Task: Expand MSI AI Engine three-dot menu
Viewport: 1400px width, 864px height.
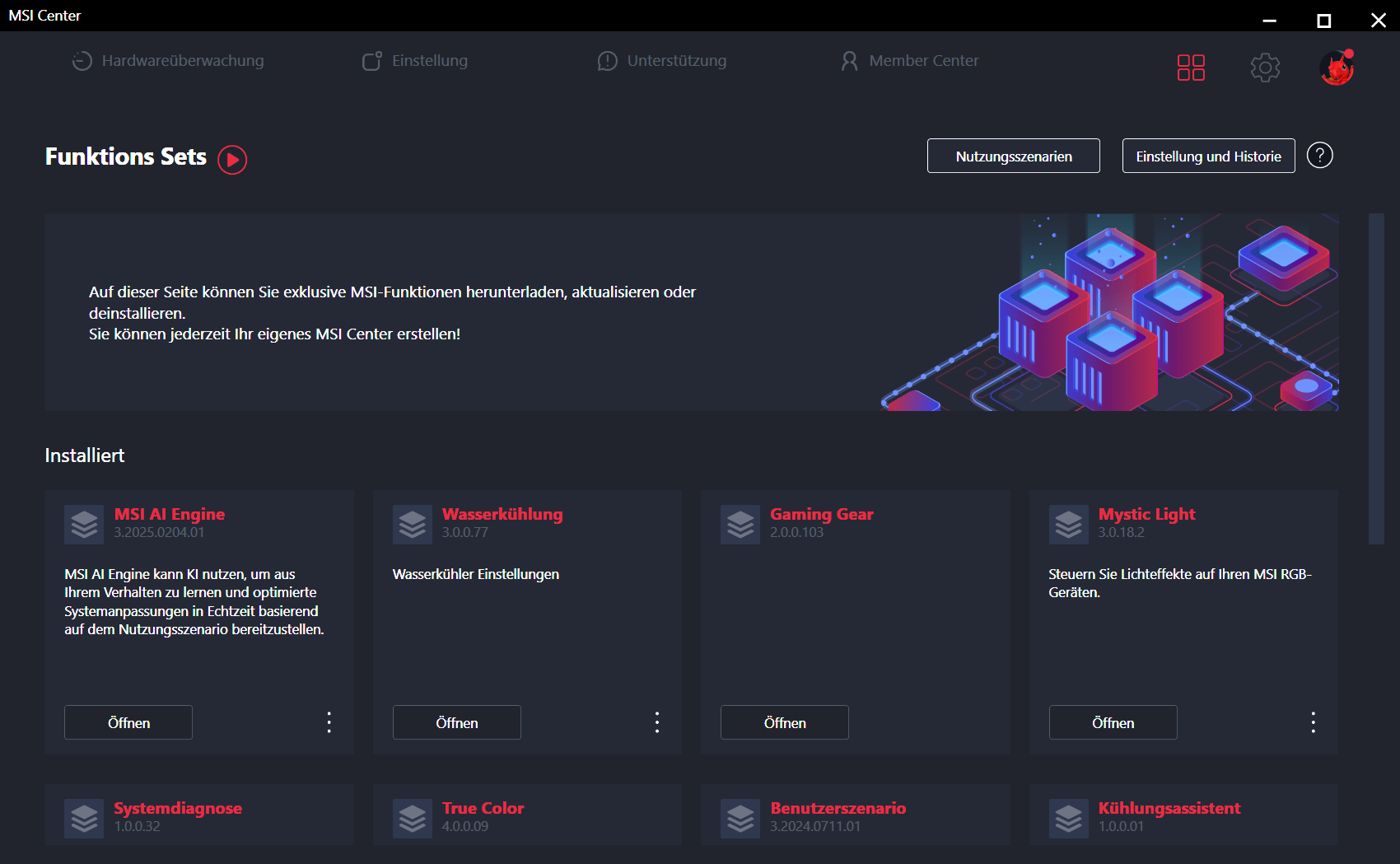Action: tap(329, 722)
